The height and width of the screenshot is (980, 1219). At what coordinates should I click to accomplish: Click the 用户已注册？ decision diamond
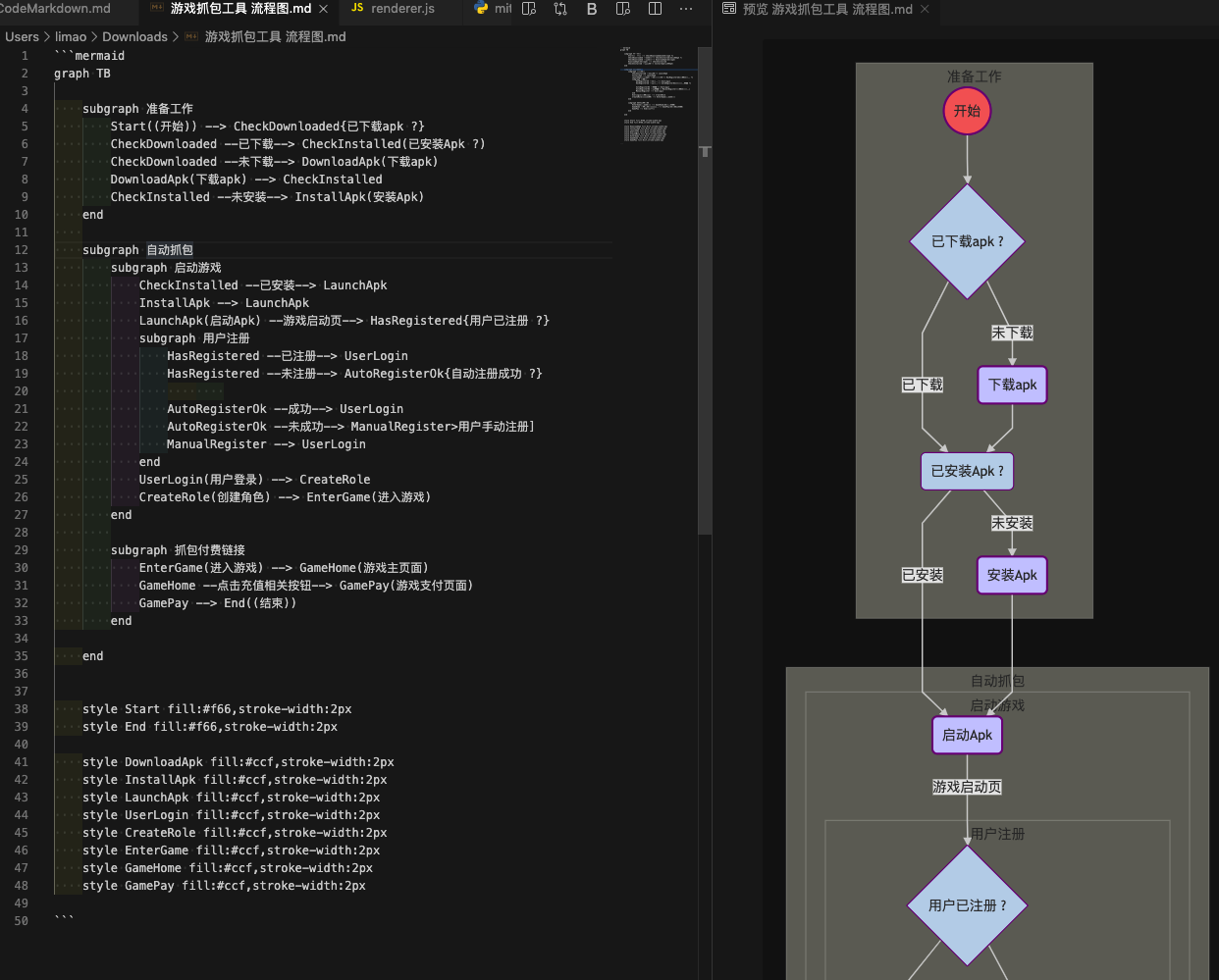pos(967,905)
